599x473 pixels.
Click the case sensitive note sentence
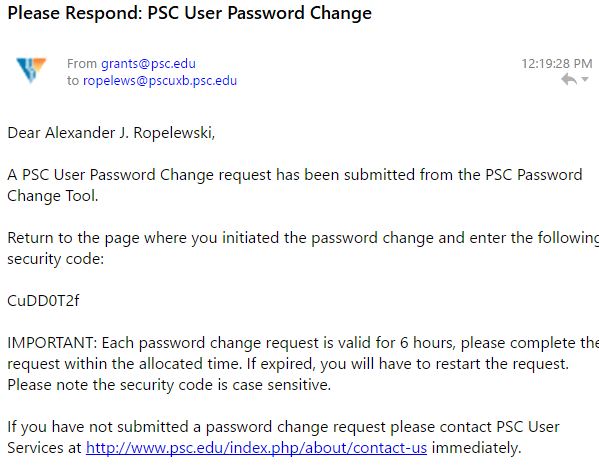(169, 385)
